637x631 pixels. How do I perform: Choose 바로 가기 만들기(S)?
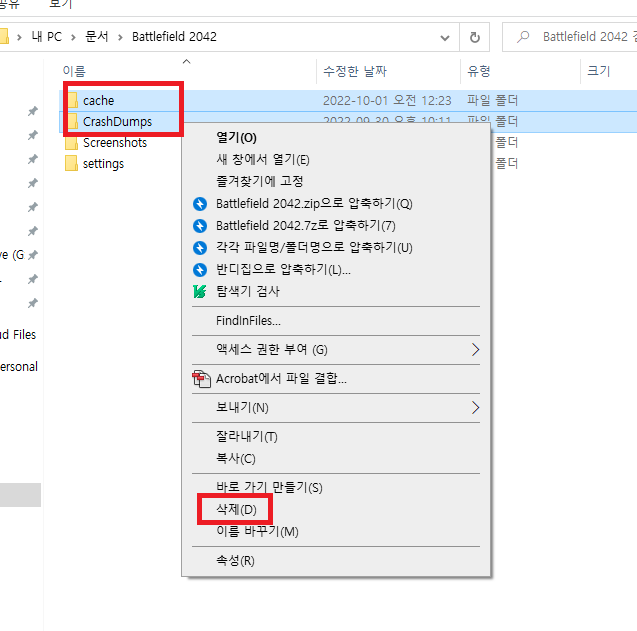coord(269,487)
